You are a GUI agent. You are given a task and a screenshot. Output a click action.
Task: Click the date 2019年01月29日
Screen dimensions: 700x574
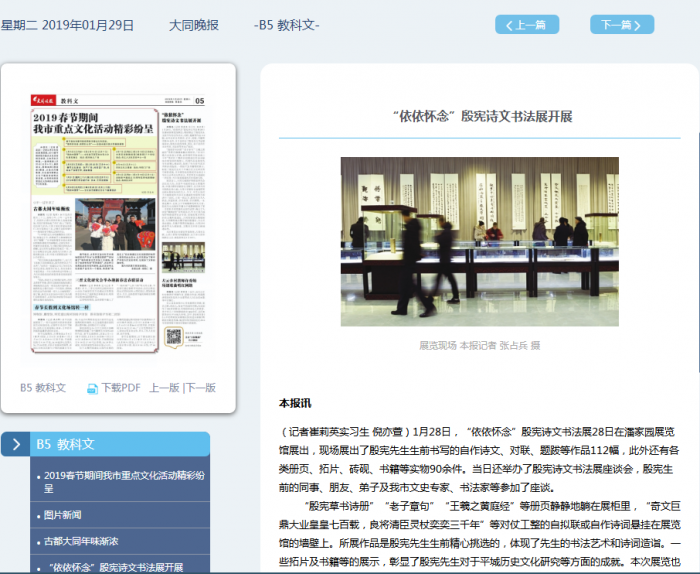(x=88, y=25)
